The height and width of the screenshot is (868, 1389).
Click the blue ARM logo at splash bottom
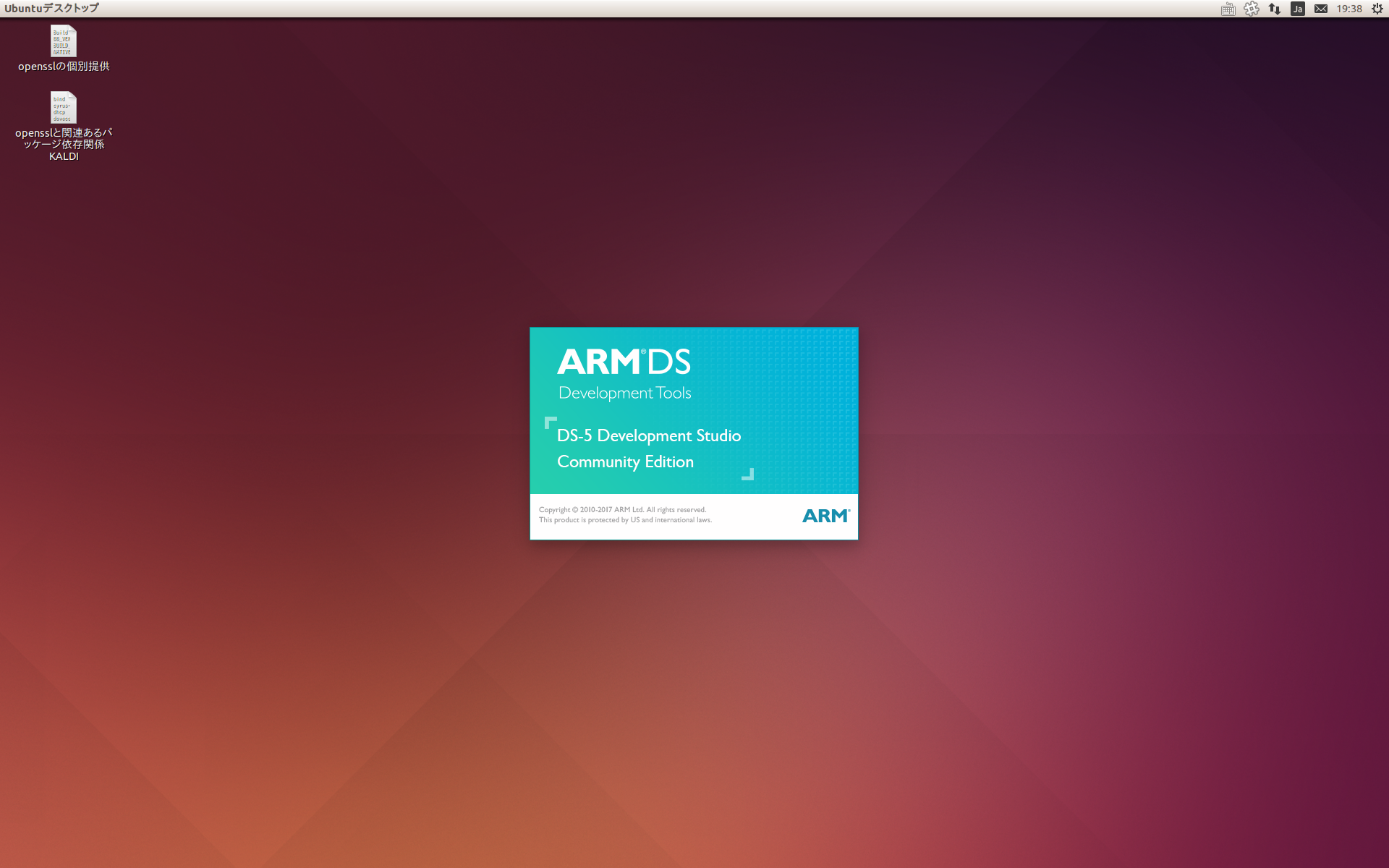(825, 516)
